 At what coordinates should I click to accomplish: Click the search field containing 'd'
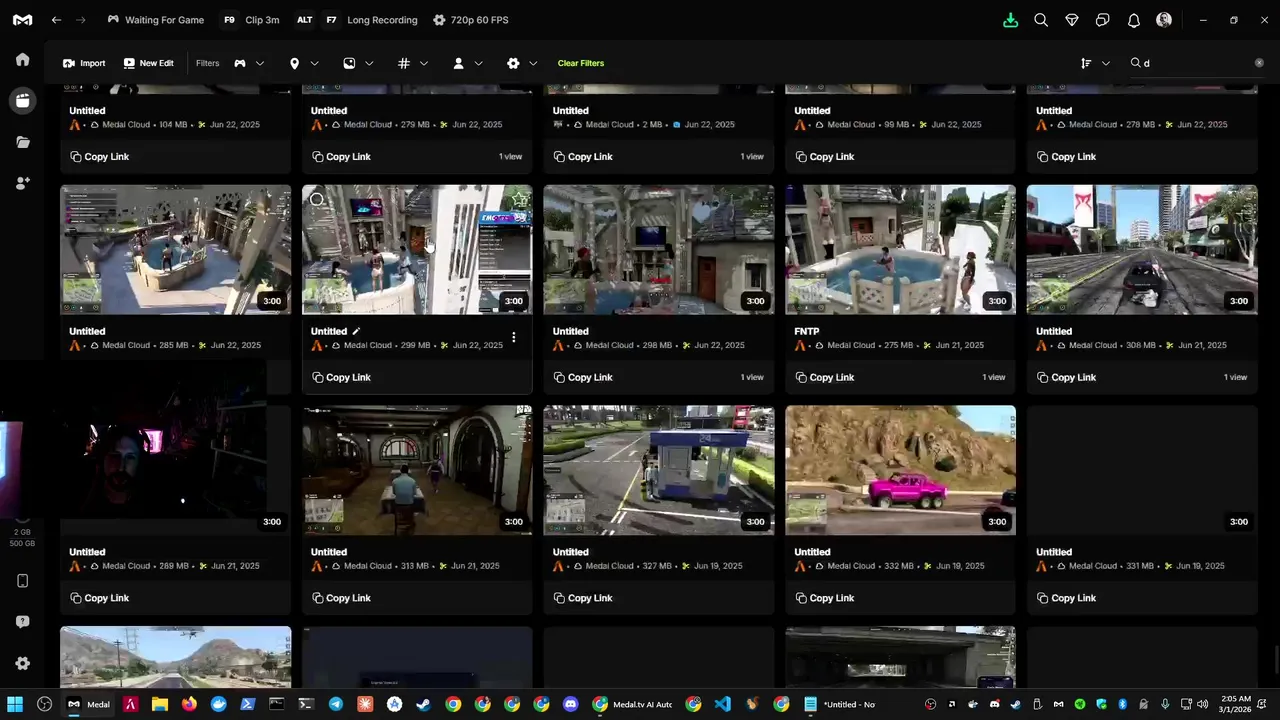pos(1198,63)
